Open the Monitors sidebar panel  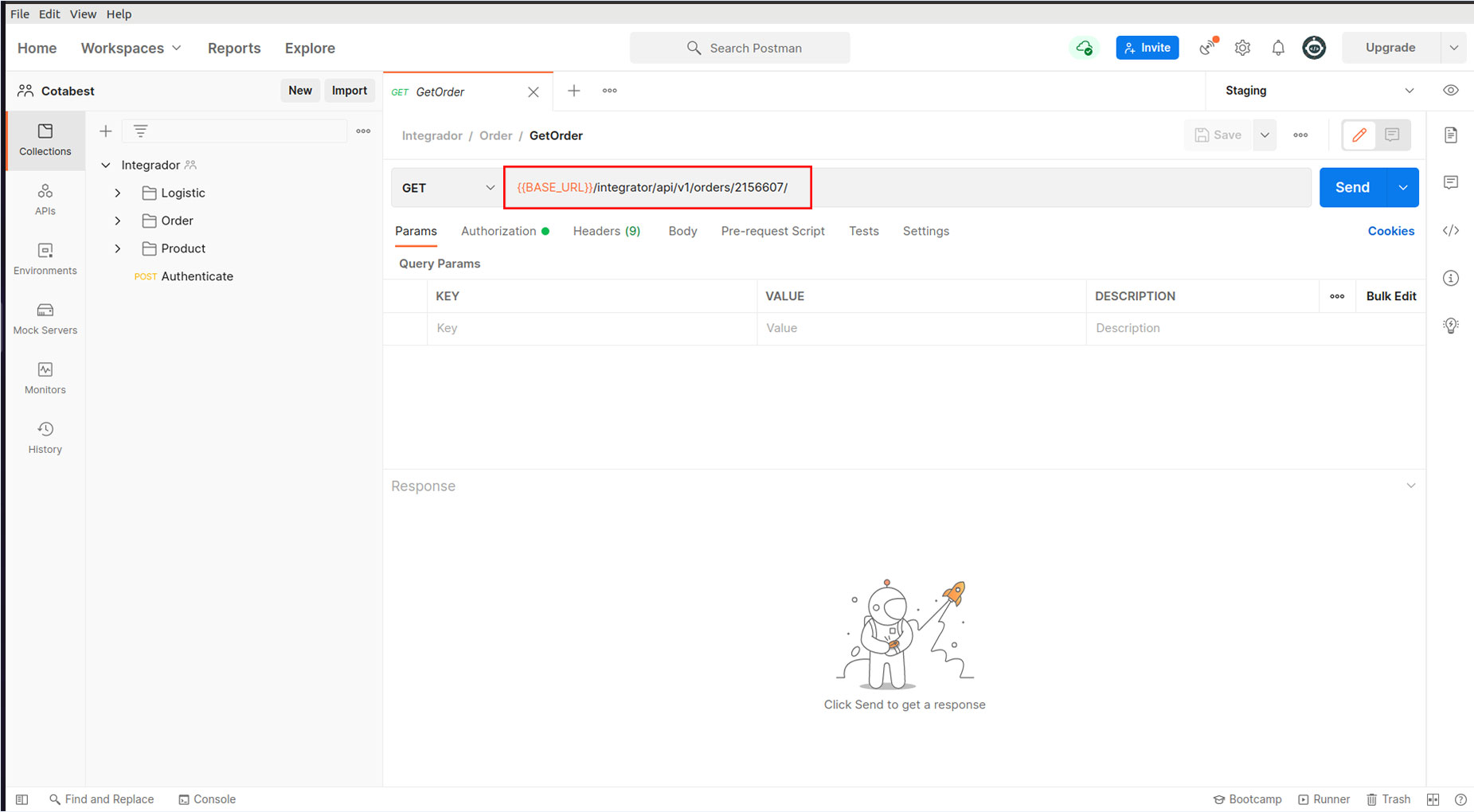45,379
